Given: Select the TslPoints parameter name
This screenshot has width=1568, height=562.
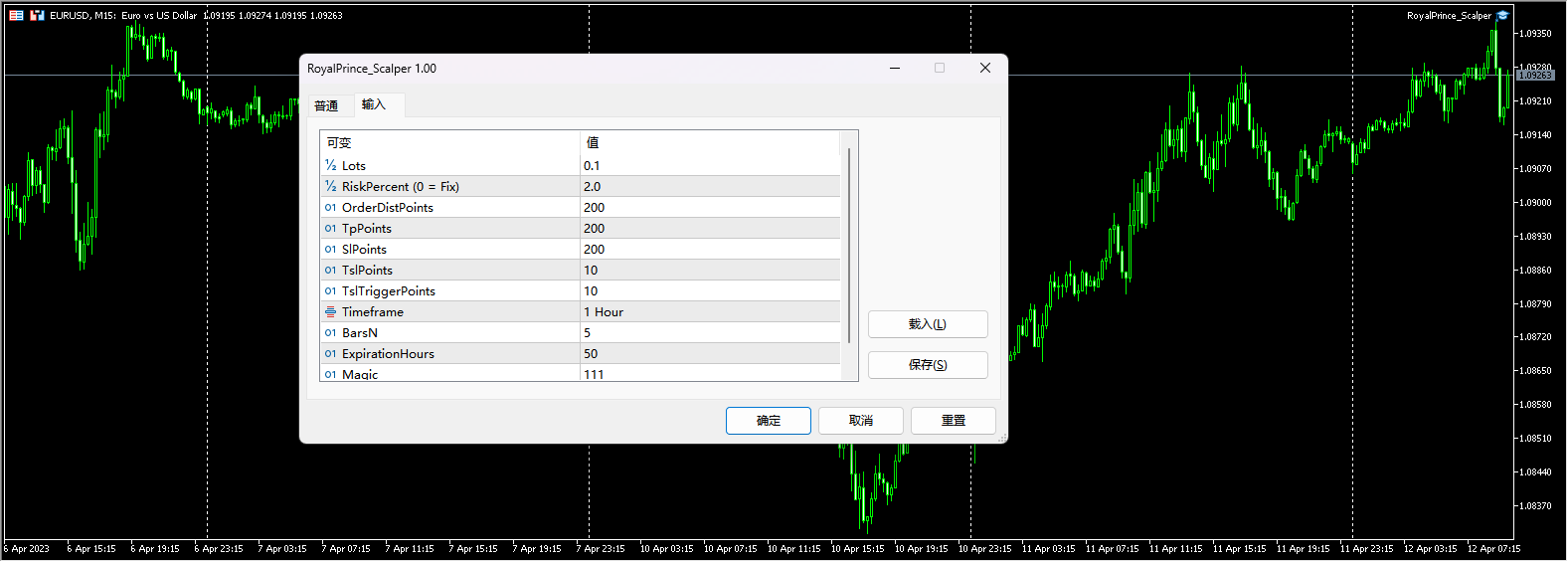Looking at the screenshot, I should tap(368, 271).
